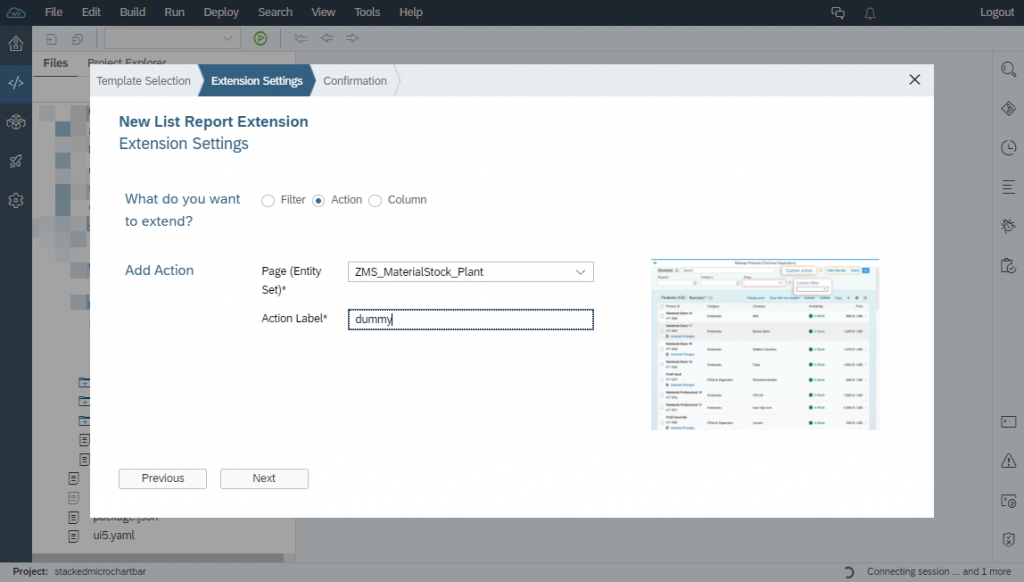Open the Edit menu
The width and height of the screenshot is (1024, 582).
(91, 12)
